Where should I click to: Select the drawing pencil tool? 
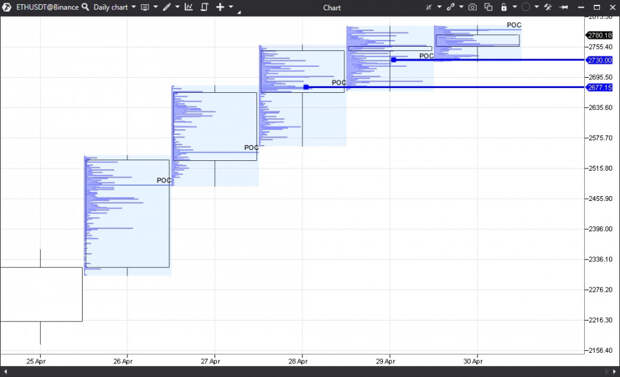click(x=167, y=7)
